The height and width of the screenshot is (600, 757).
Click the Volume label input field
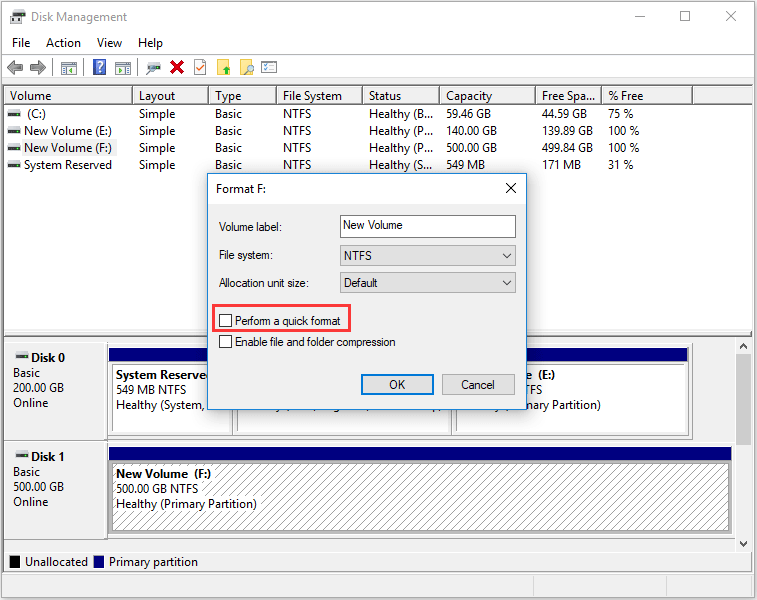[x=428, y=226]
